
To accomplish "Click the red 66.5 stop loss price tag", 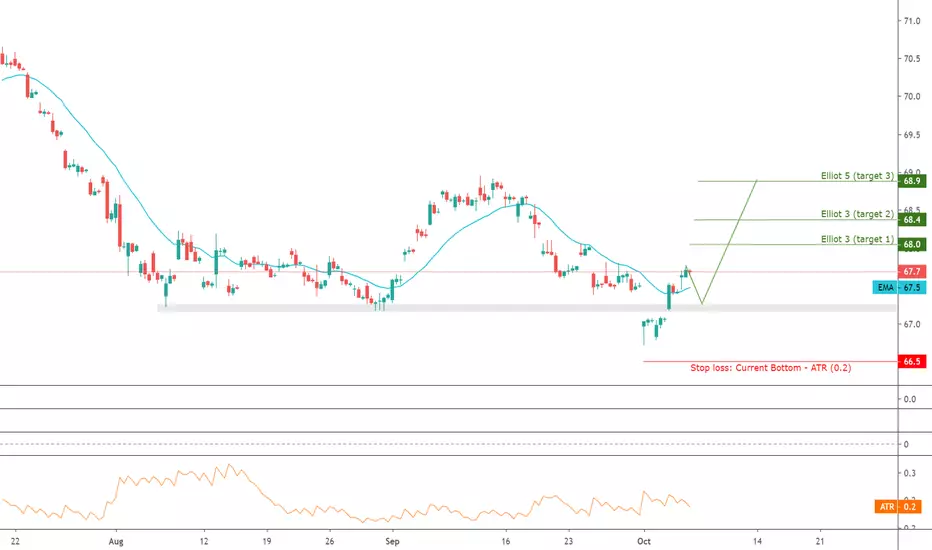I will point(912,362).
